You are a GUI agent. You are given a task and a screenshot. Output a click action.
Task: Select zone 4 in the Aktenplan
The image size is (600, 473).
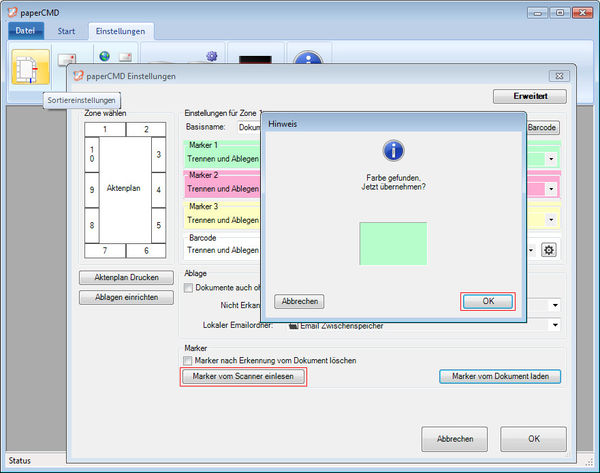158,190
